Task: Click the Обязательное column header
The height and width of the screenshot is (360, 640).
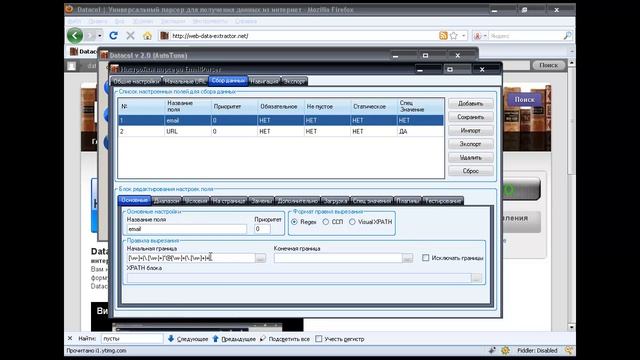Action: click(281, 107)
